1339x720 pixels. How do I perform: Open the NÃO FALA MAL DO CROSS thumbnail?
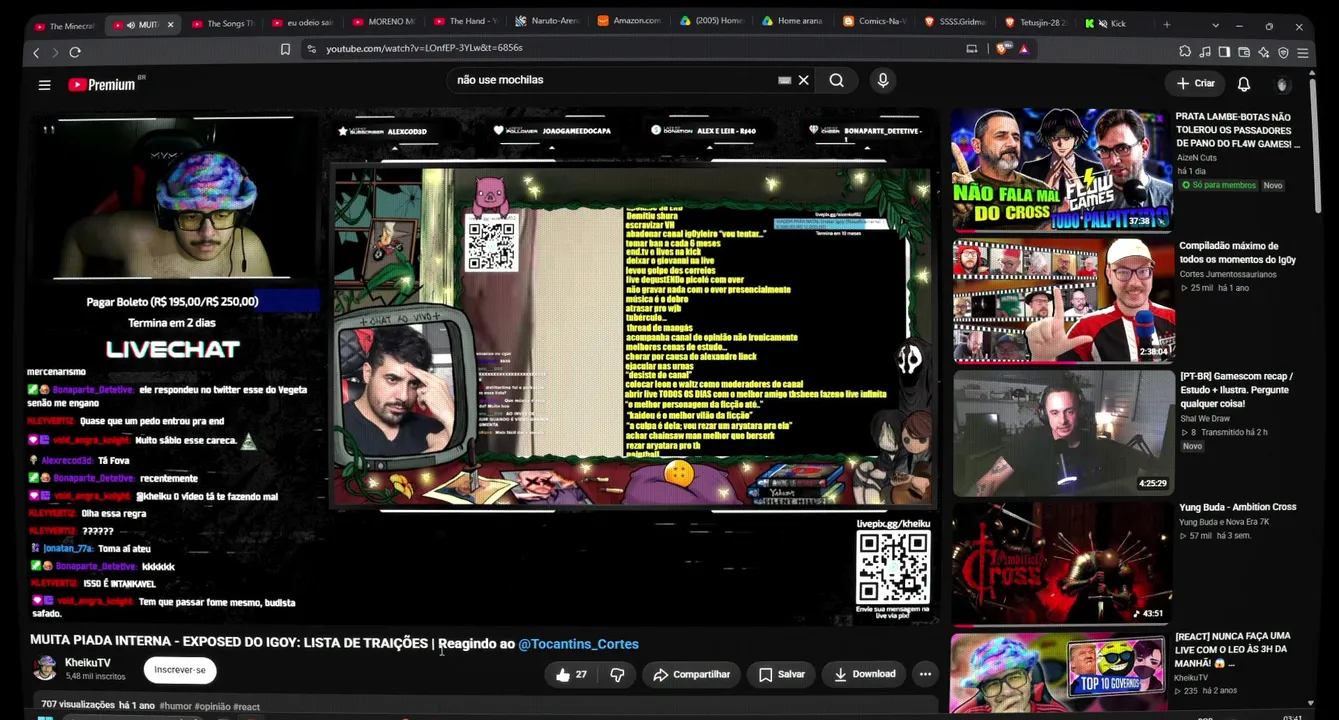1061,169
